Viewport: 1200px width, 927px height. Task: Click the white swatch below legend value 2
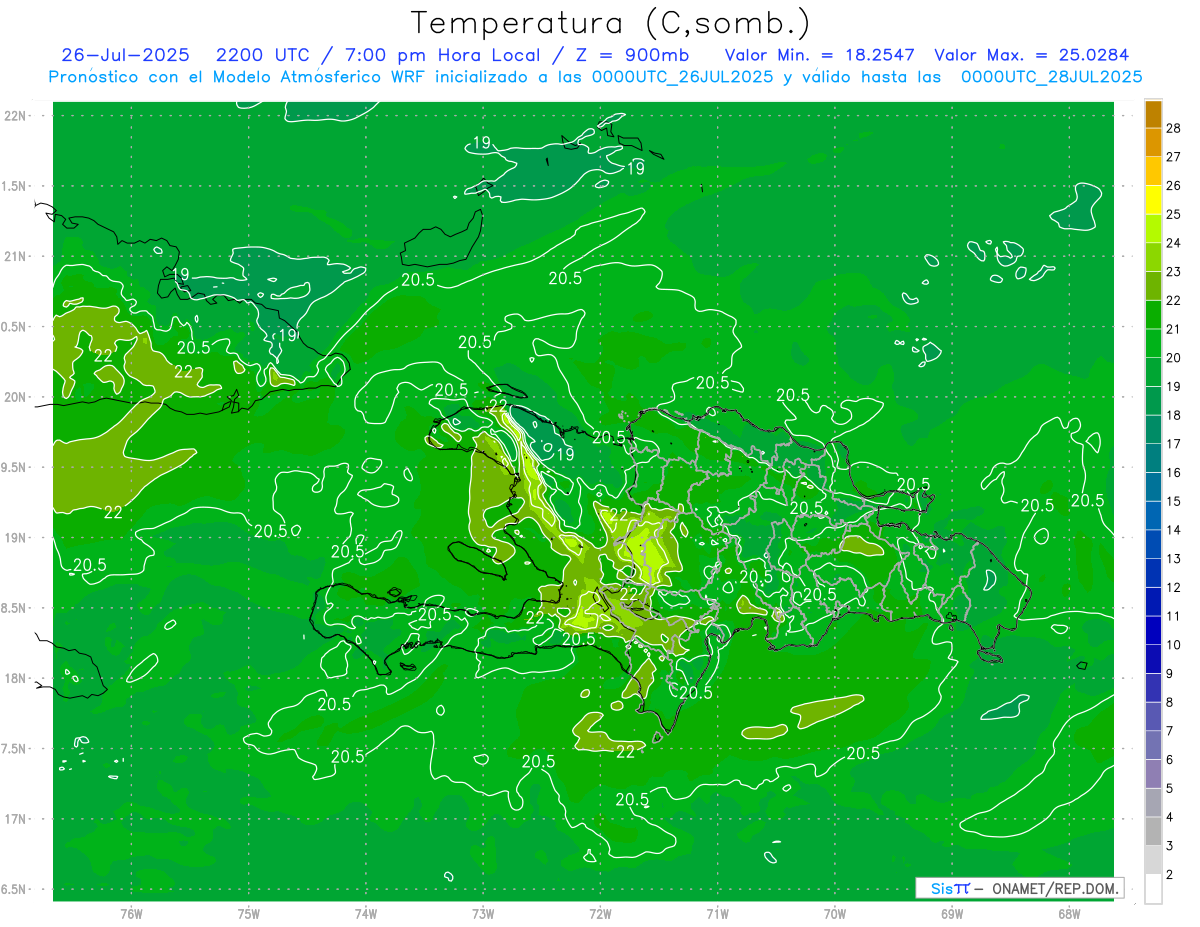[1153, 889]
